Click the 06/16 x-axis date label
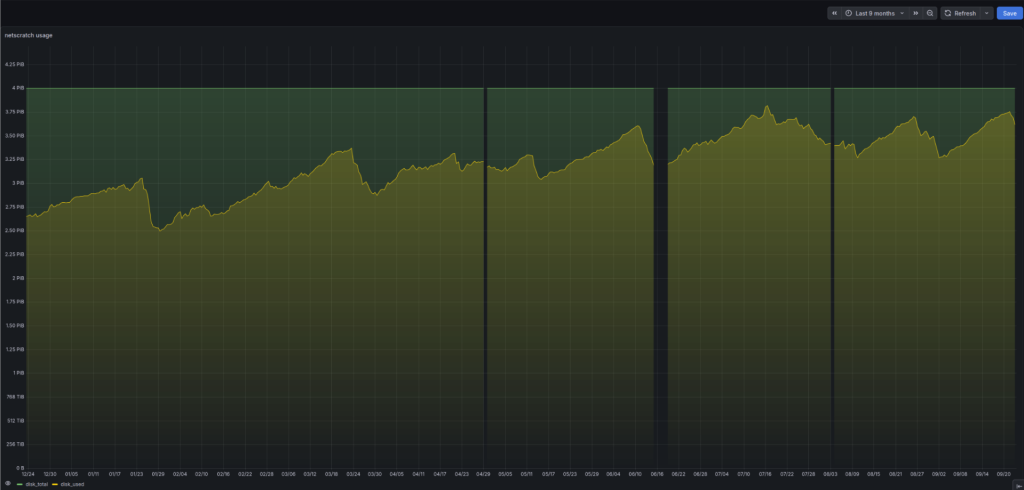 coord(657,474)
